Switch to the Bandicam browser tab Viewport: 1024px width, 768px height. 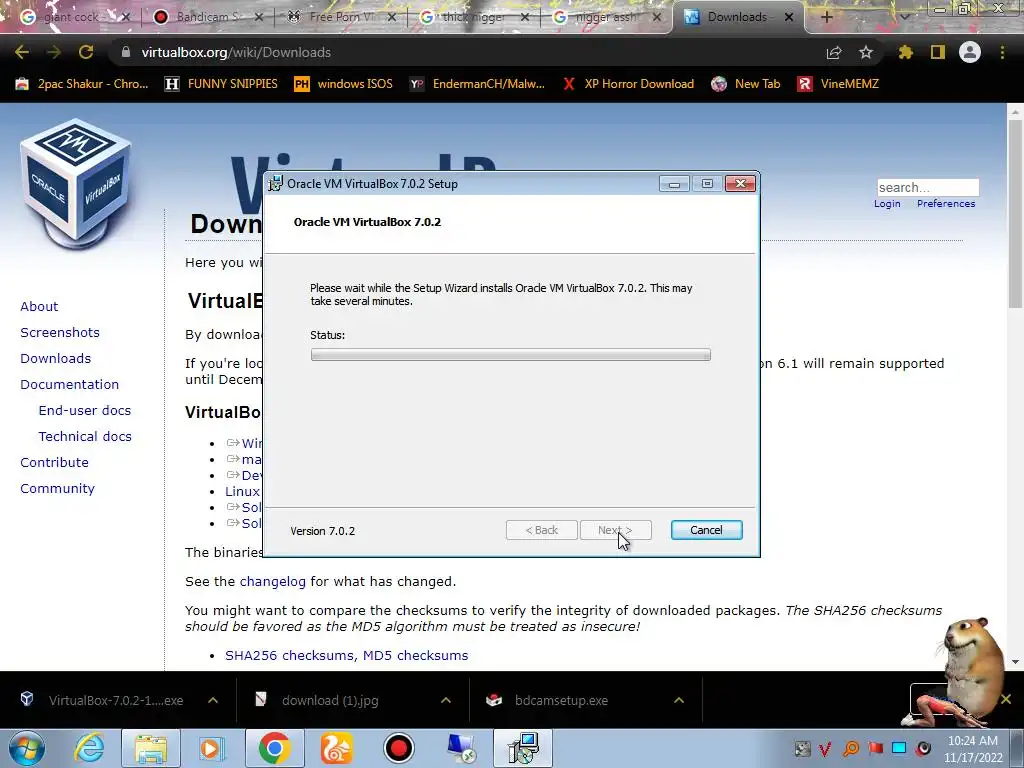[x=207, y=17]
